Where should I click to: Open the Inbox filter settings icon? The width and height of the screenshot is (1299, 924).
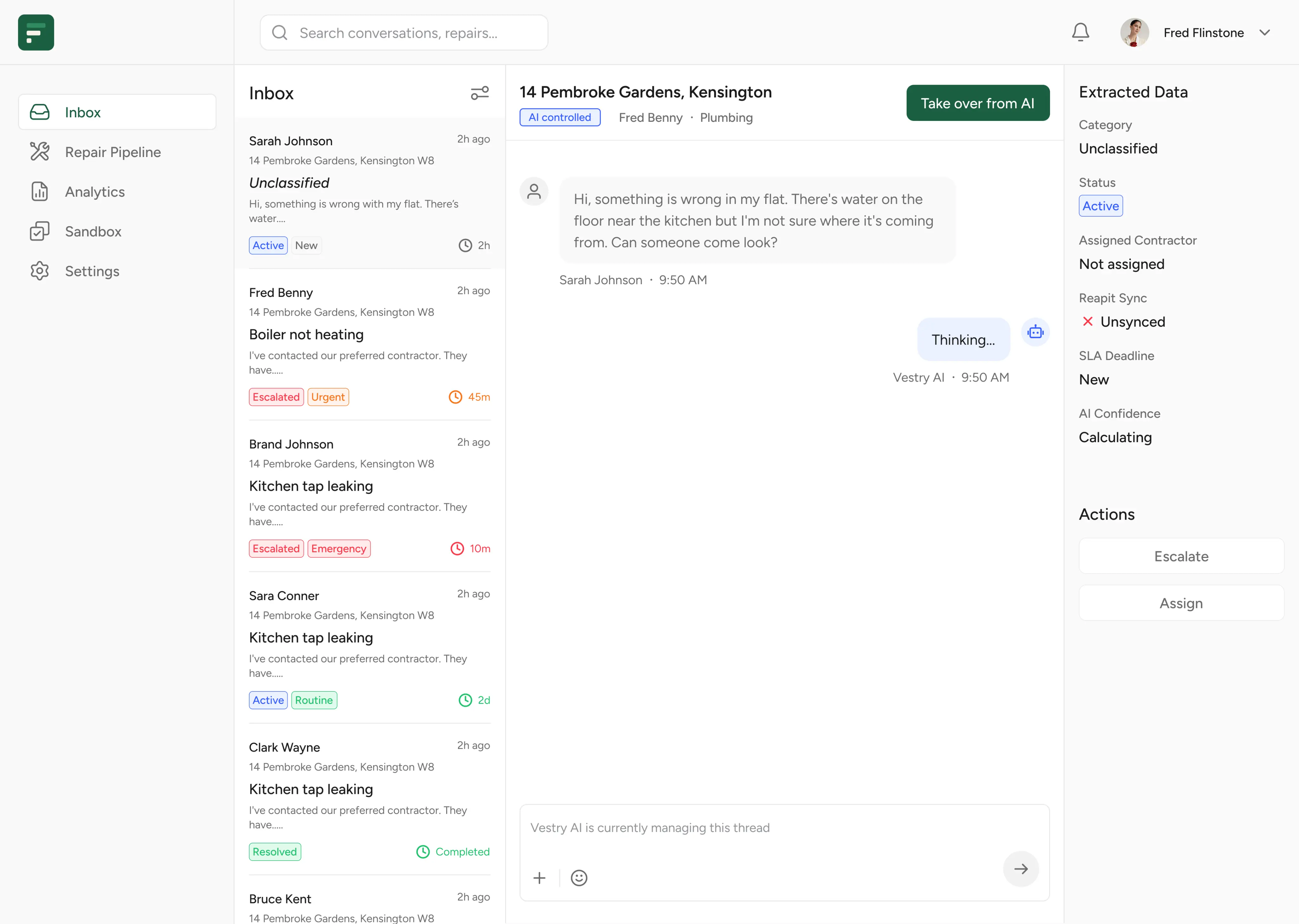[480, 93]
